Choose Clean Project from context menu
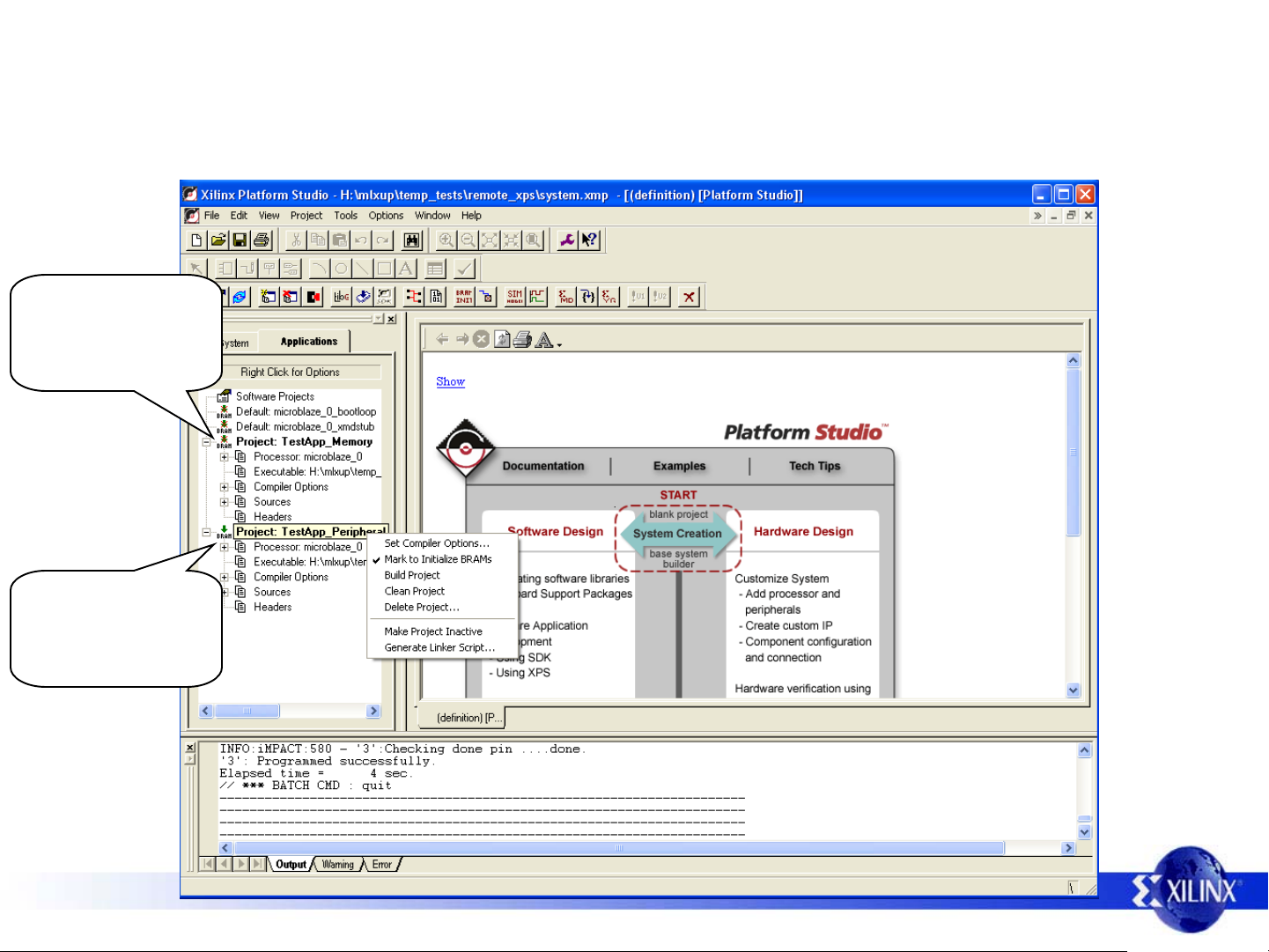The image size is (1269, 952). [x=438, y=591]
